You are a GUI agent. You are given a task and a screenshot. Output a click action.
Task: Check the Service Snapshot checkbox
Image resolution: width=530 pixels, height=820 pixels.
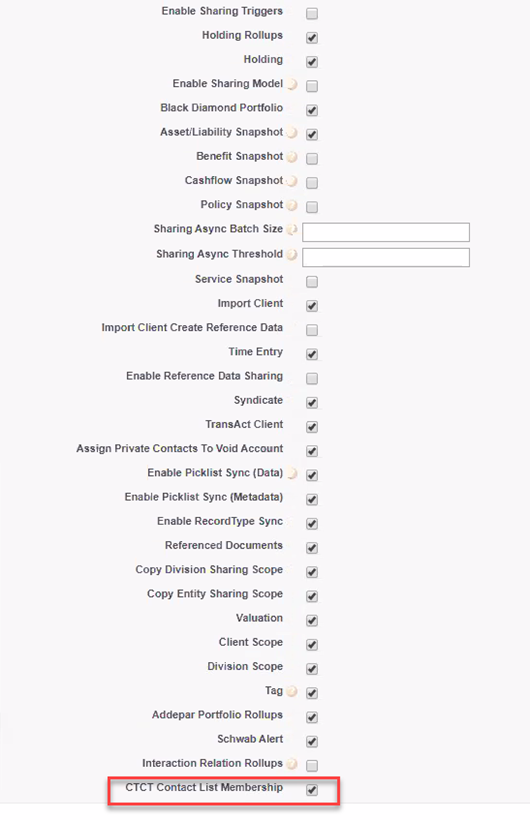312,282
